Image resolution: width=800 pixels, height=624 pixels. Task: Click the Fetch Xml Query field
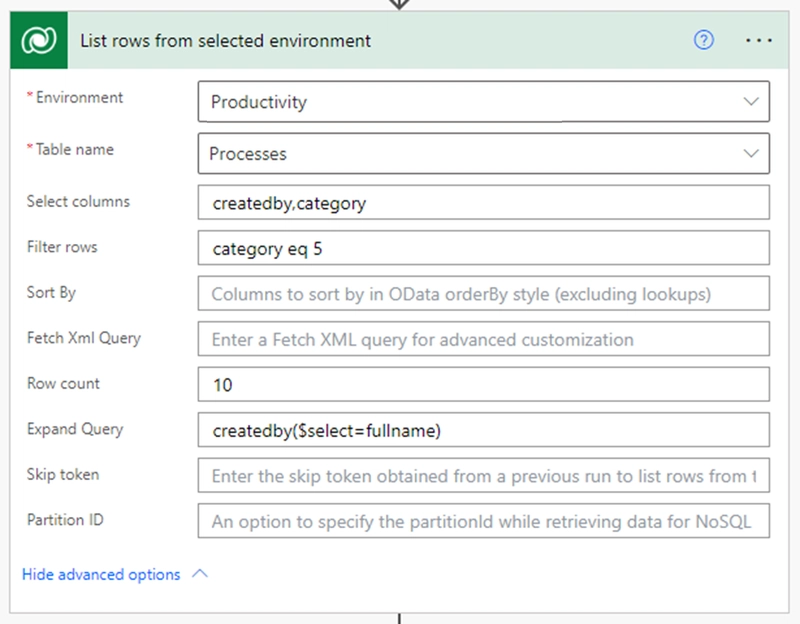pyautogui.click(x=483, y=340)
